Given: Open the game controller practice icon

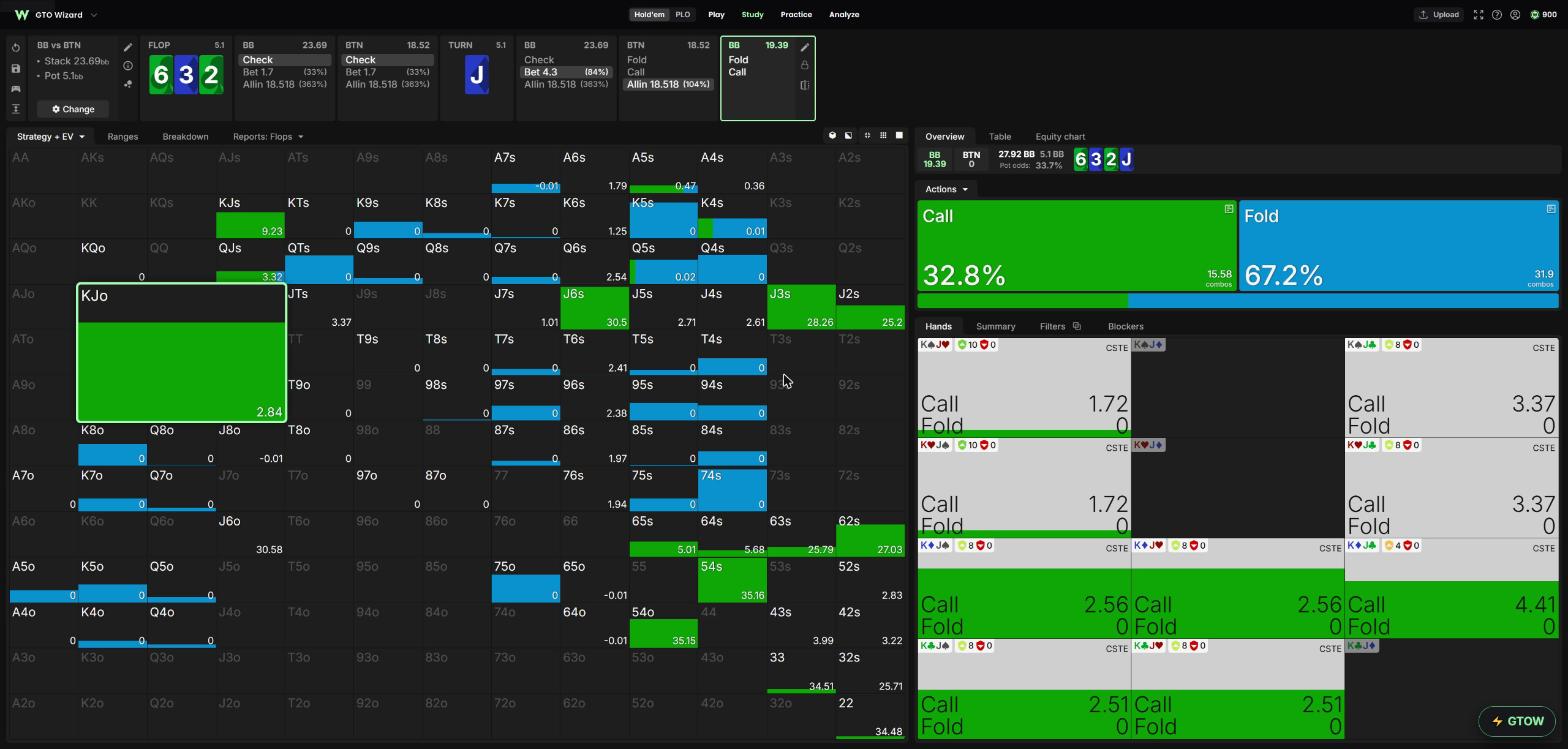Looking at the screenshot, I should coord(16,89).
